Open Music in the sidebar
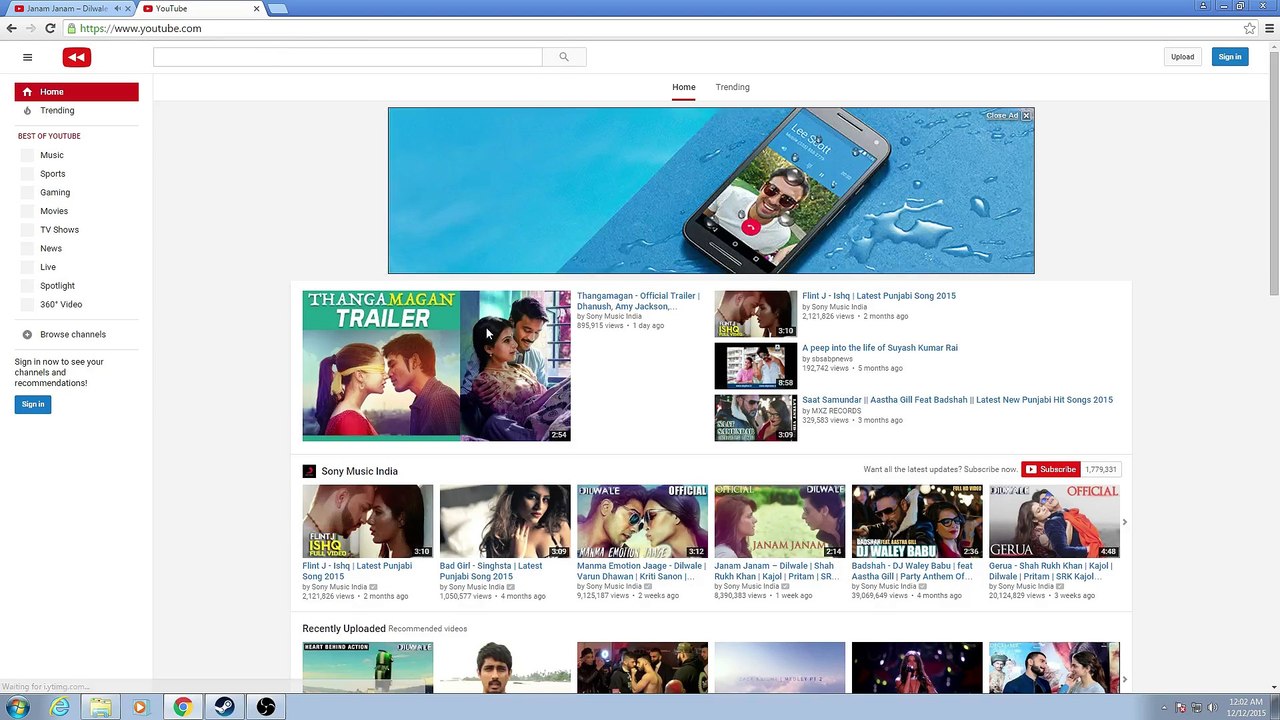The width and height of the screenshot is (1280, 720). pyautogui.click(x=52, y=155)
